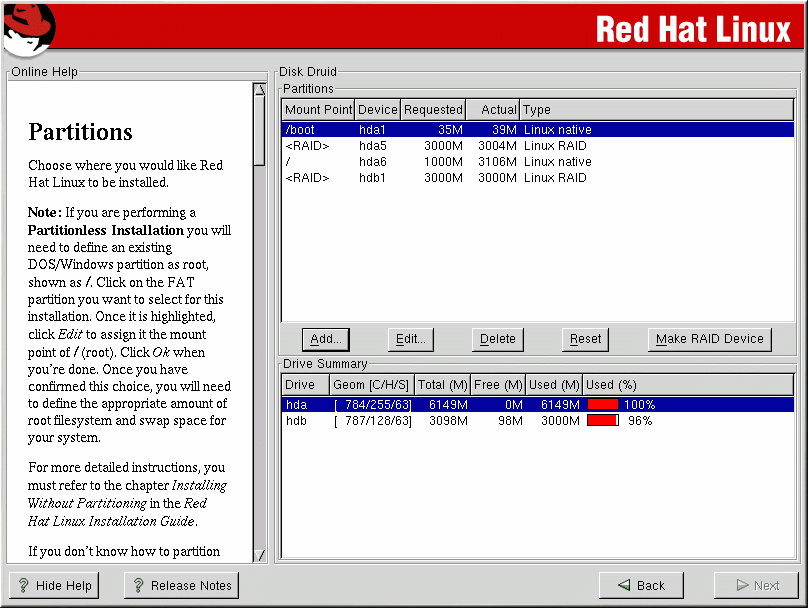Click the question mark icon on Release Notes
The image size is (808, 608).
click(x=139, y=586)
